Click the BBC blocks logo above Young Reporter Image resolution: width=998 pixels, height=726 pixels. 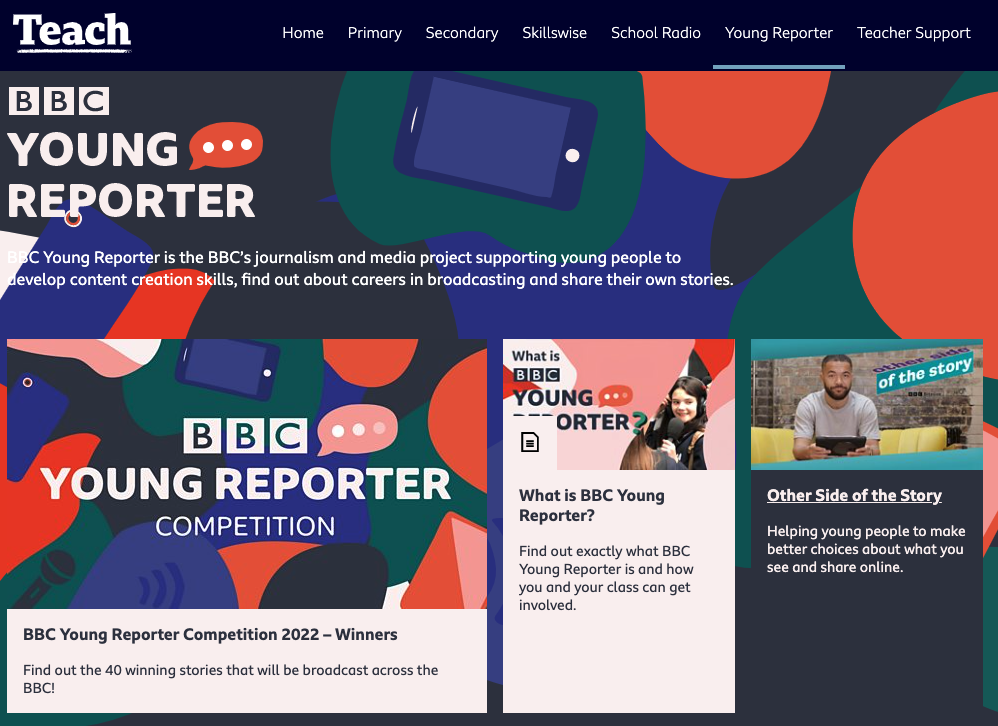pos(59,101)
